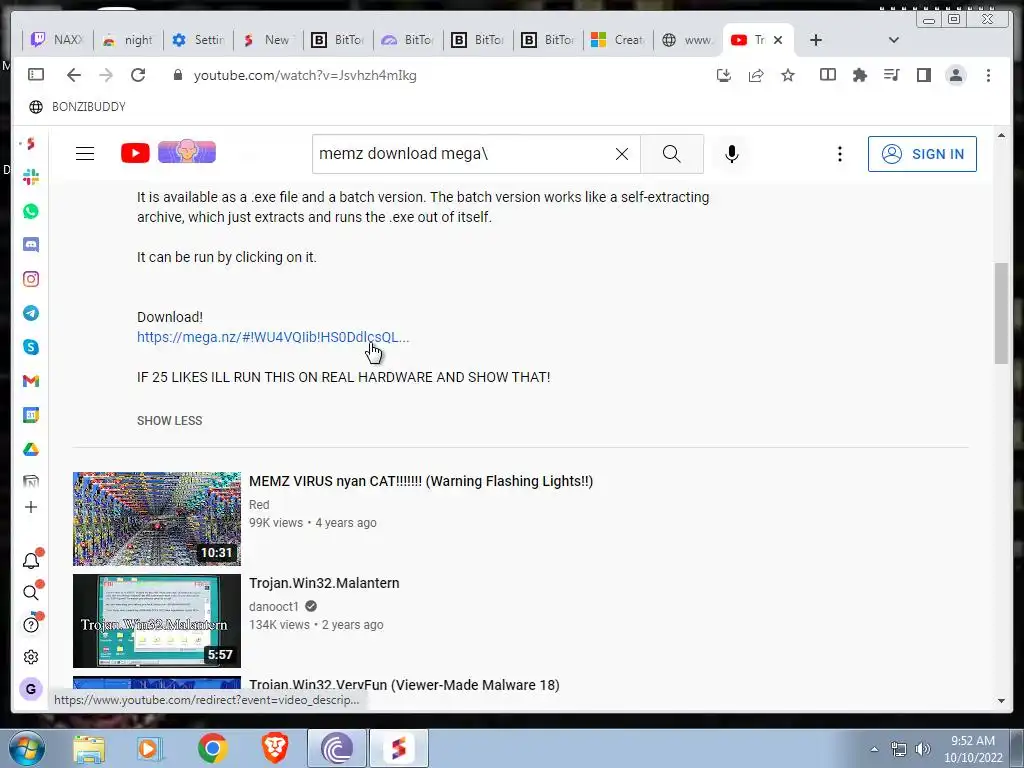Click the SIGN IN button
1024x768 pixels.
[922, 154]
